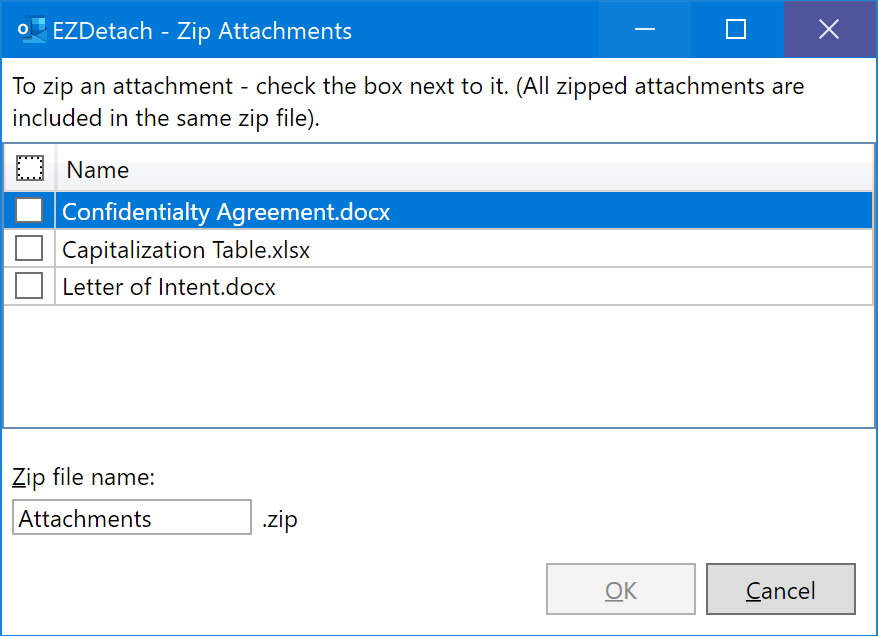Click into the Zip file name field
Viewport: 878px width, 636px height.
pyautogui.click(x=132, y=517)
